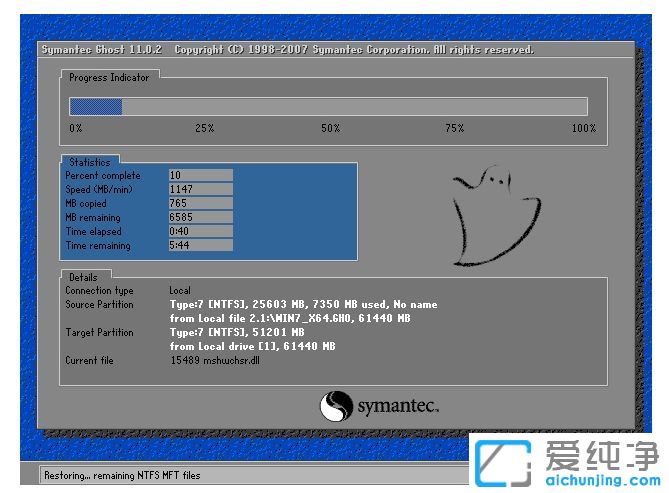
Task: Click the Symantec copyright notice in title bar
Action: tap(354, 50)
